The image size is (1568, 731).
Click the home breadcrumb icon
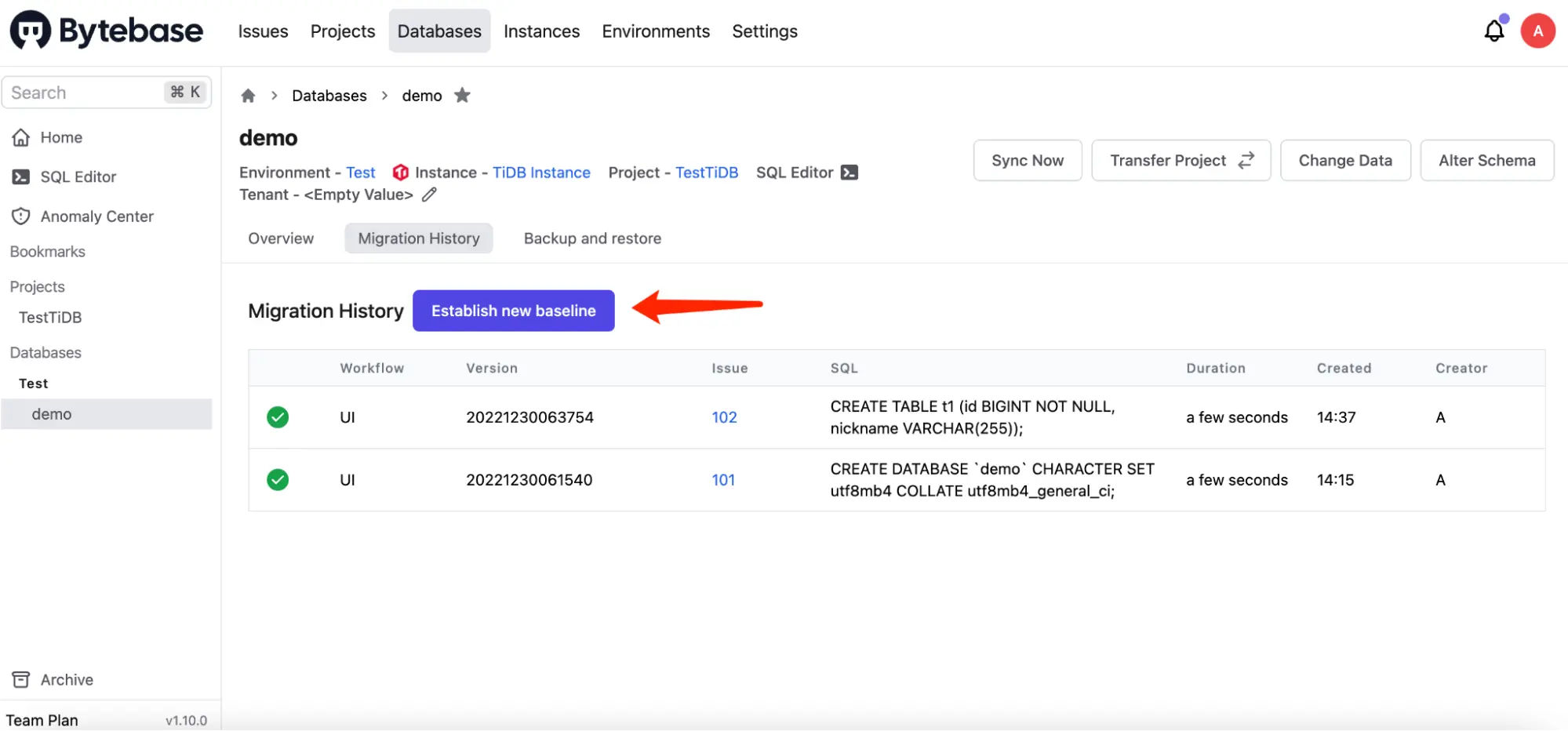[248, 96]
